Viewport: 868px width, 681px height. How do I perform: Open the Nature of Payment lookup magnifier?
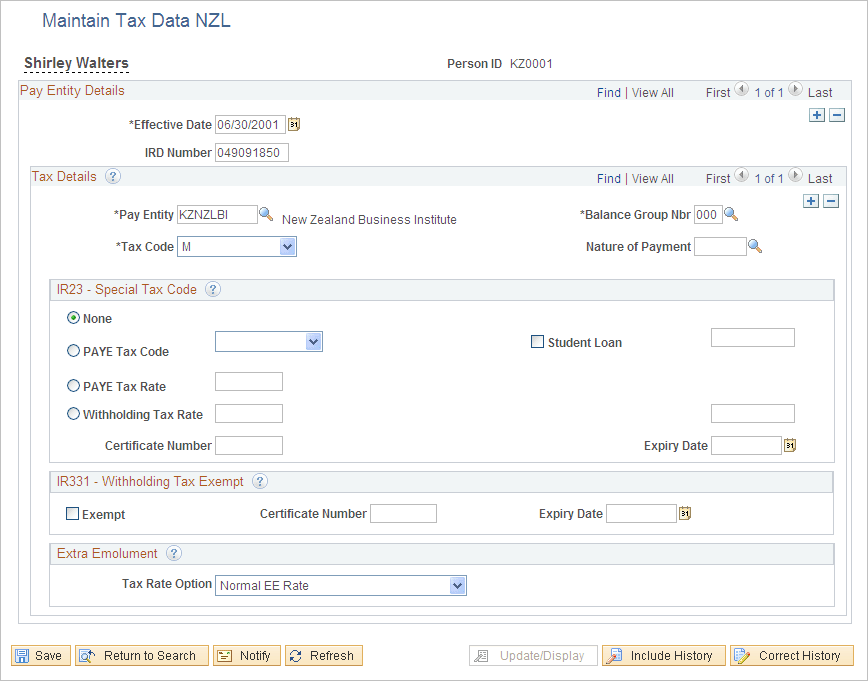755,246
